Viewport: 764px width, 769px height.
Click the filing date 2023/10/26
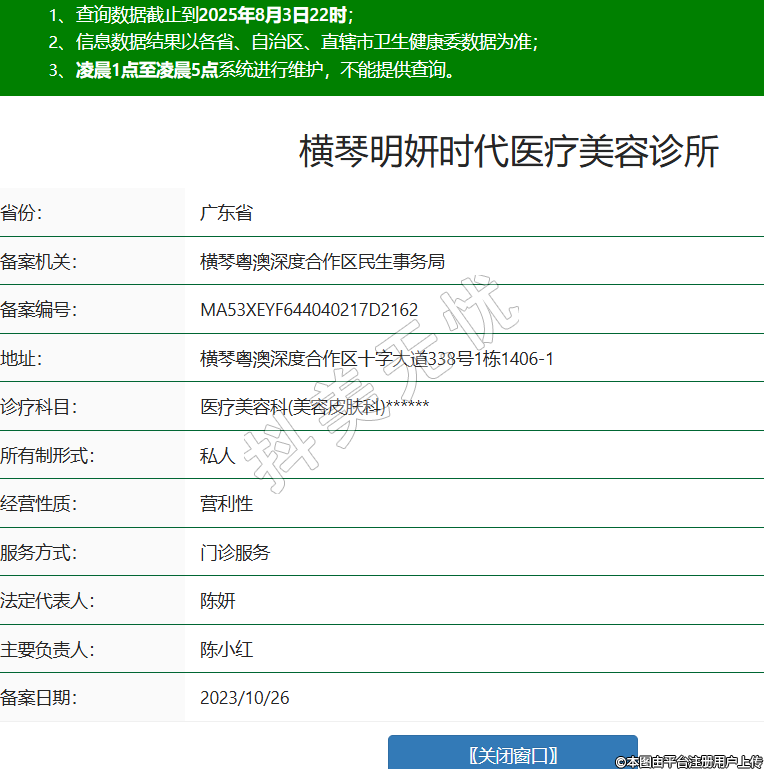pos(244,698)
